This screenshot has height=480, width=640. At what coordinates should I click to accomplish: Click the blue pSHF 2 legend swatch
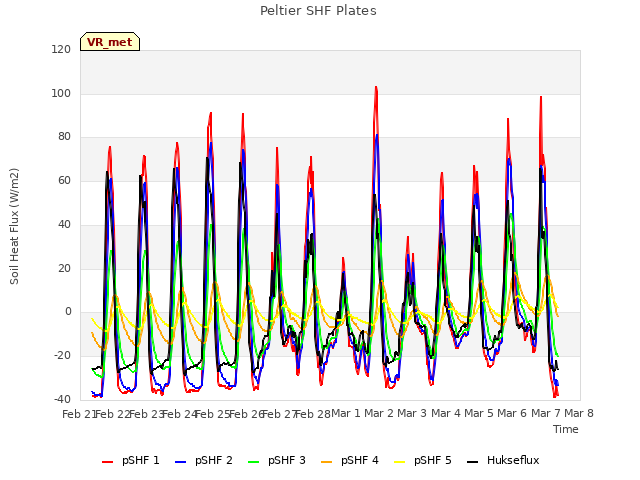[180, 462]
